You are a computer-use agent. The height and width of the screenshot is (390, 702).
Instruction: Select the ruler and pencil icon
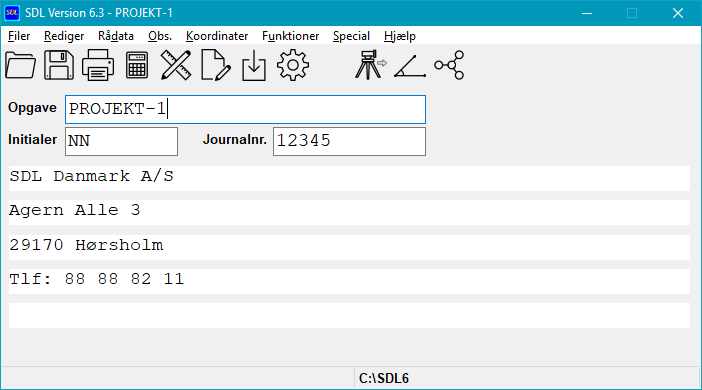coord(176,65)
